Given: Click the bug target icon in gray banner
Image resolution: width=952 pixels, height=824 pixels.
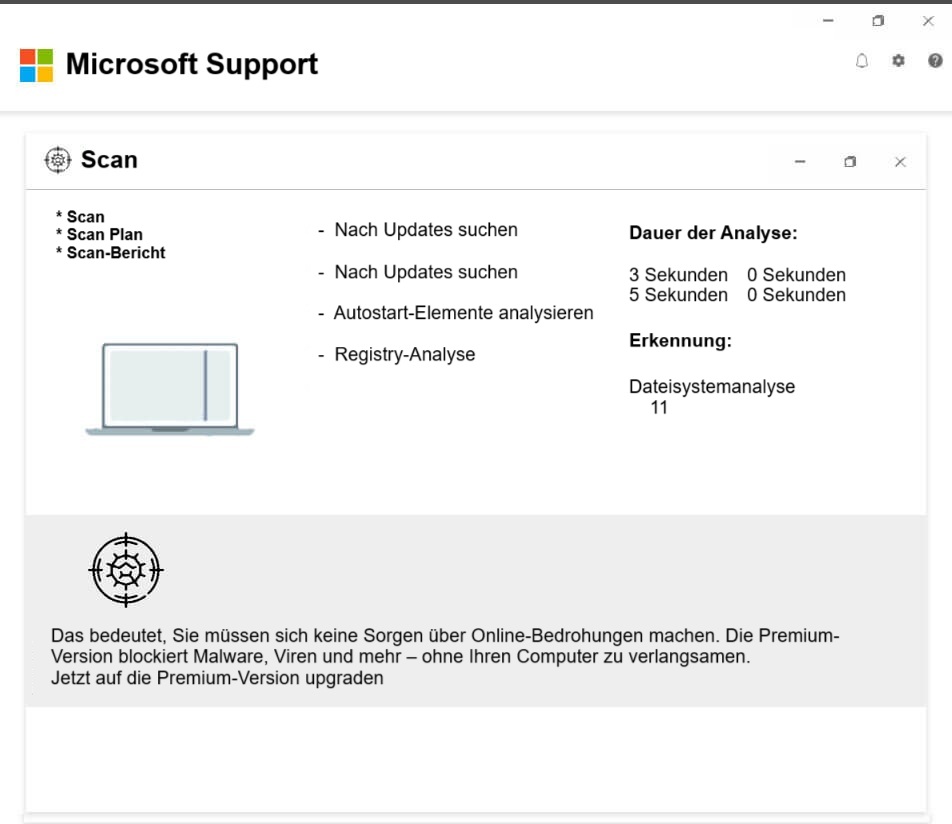Looking at the screenshot, I should [x=126, y=570].
